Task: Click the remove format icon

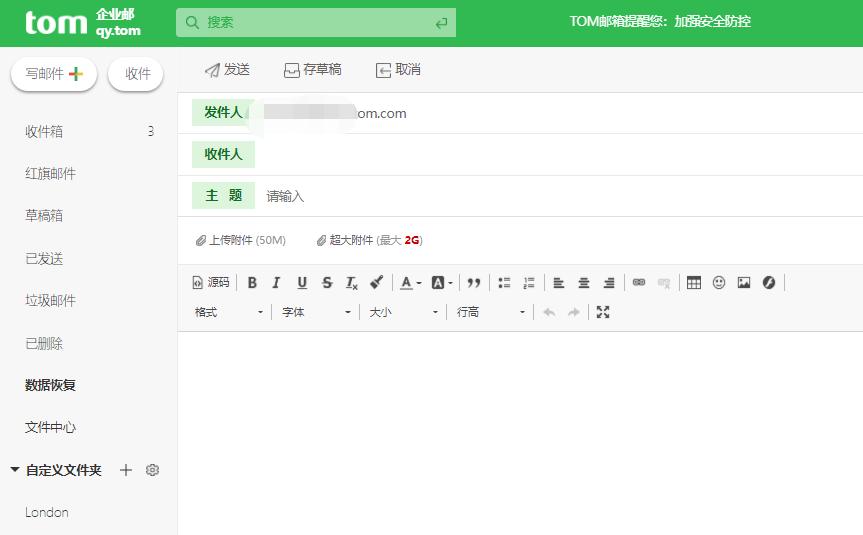Action: [x=352, y=282]
